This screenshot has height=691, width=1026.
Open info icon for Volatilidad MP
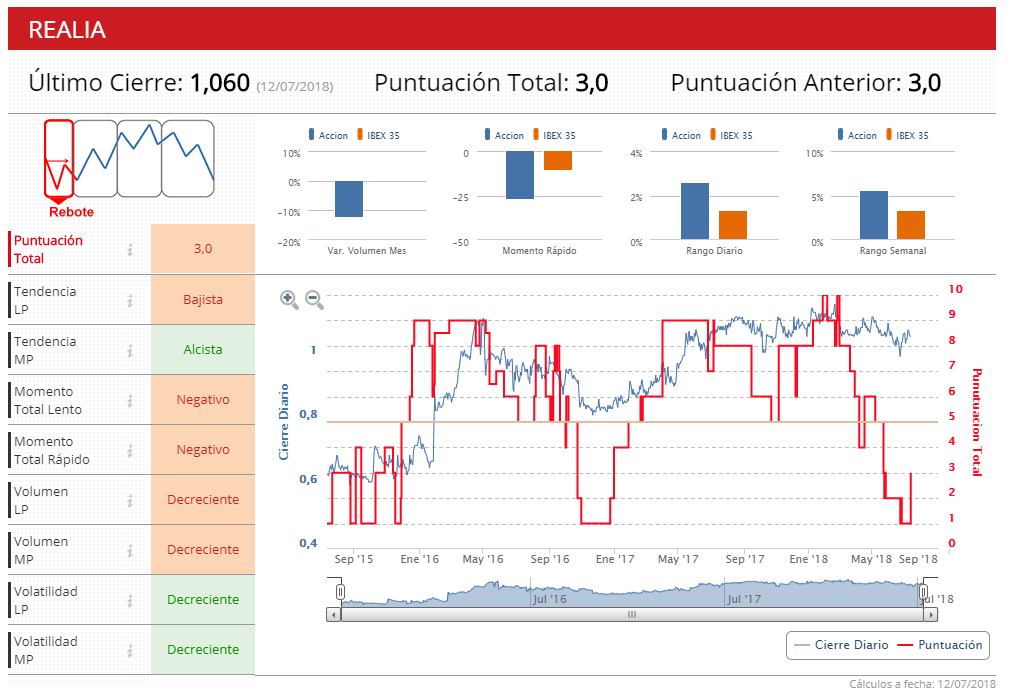click(x=130, y=650)
